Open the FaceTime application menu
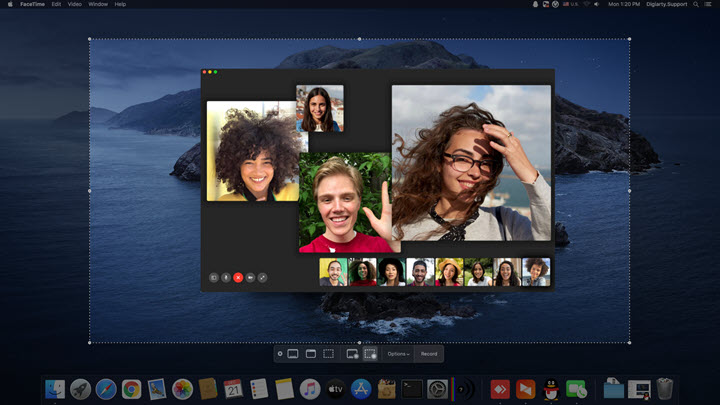720x405 pixels. (x=32, y=4)
